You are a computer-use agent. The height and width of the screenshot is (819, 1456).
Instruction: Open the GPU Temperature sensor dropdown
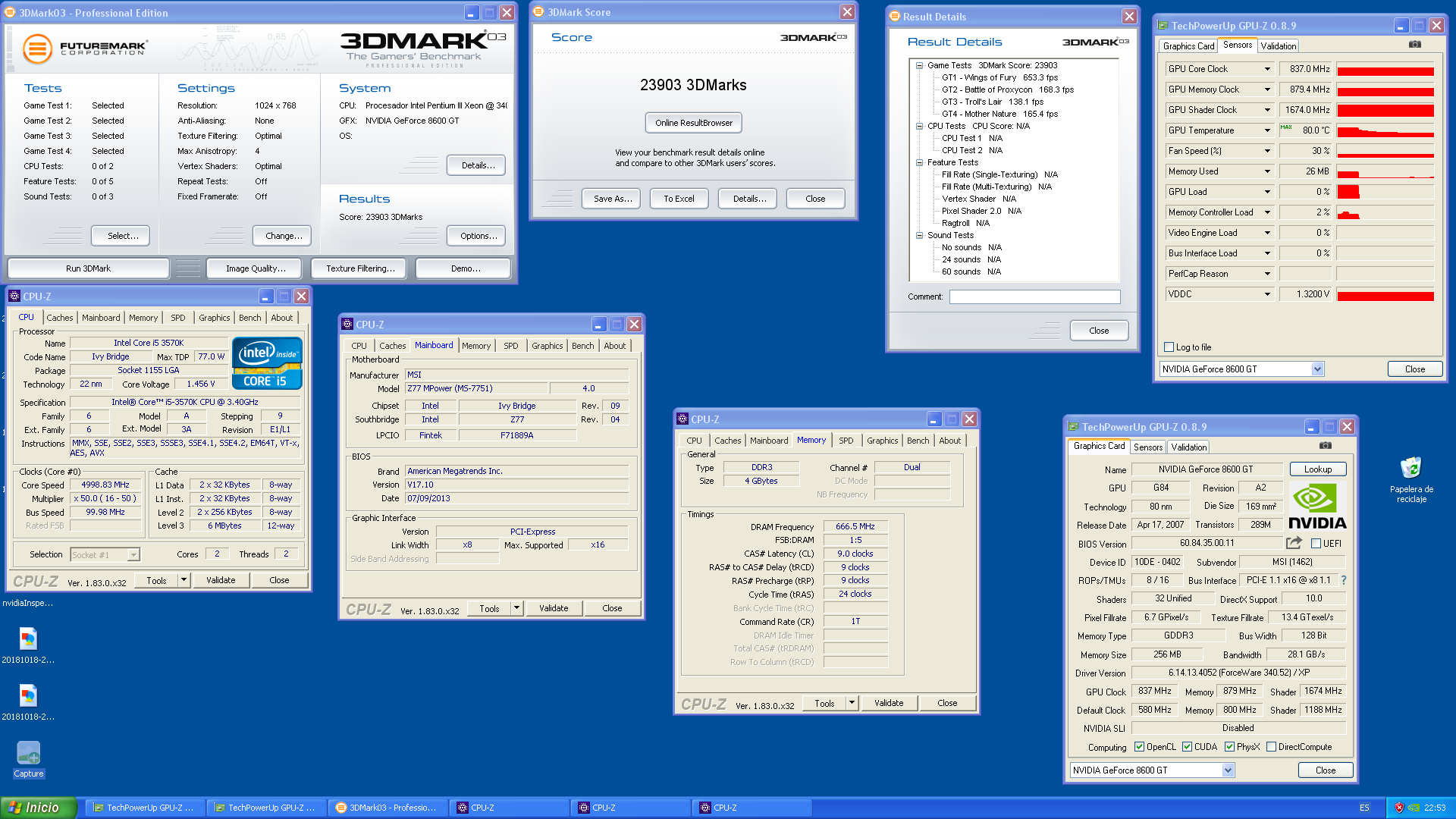point(1266,130)
